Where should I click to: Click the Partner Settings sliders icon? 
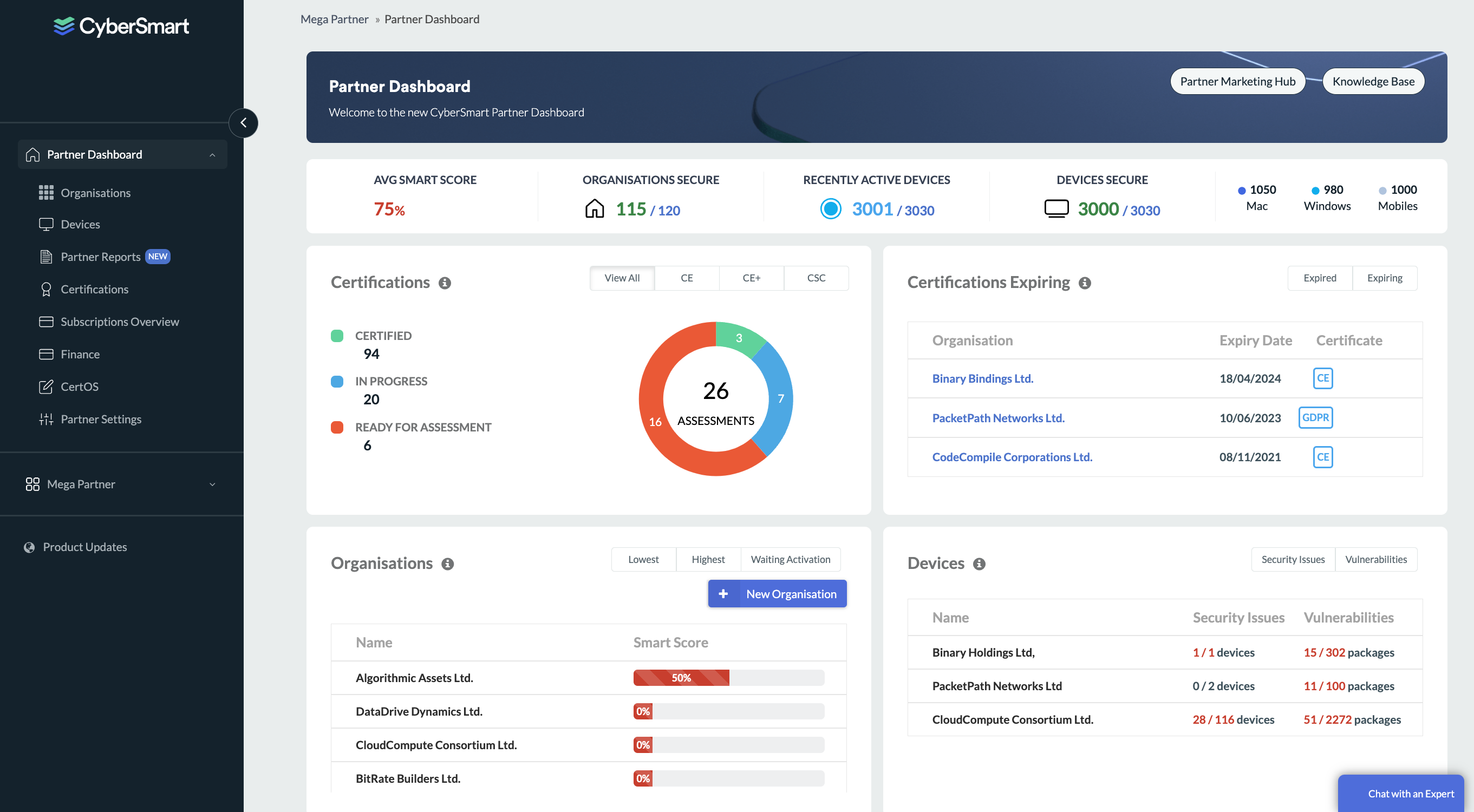46,419
